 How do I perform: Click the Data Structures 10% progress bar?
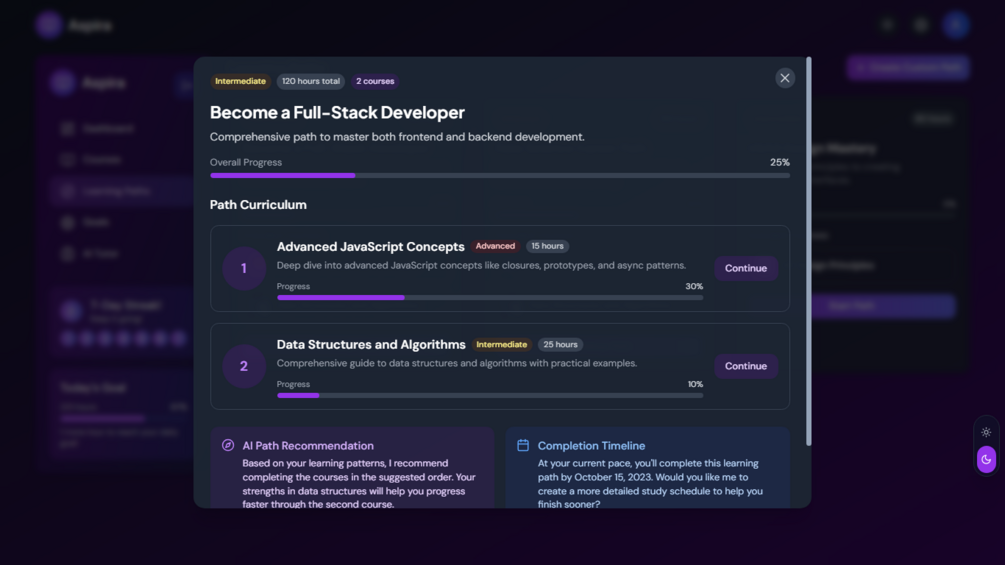pyautogui.click(x=489, y=395)
